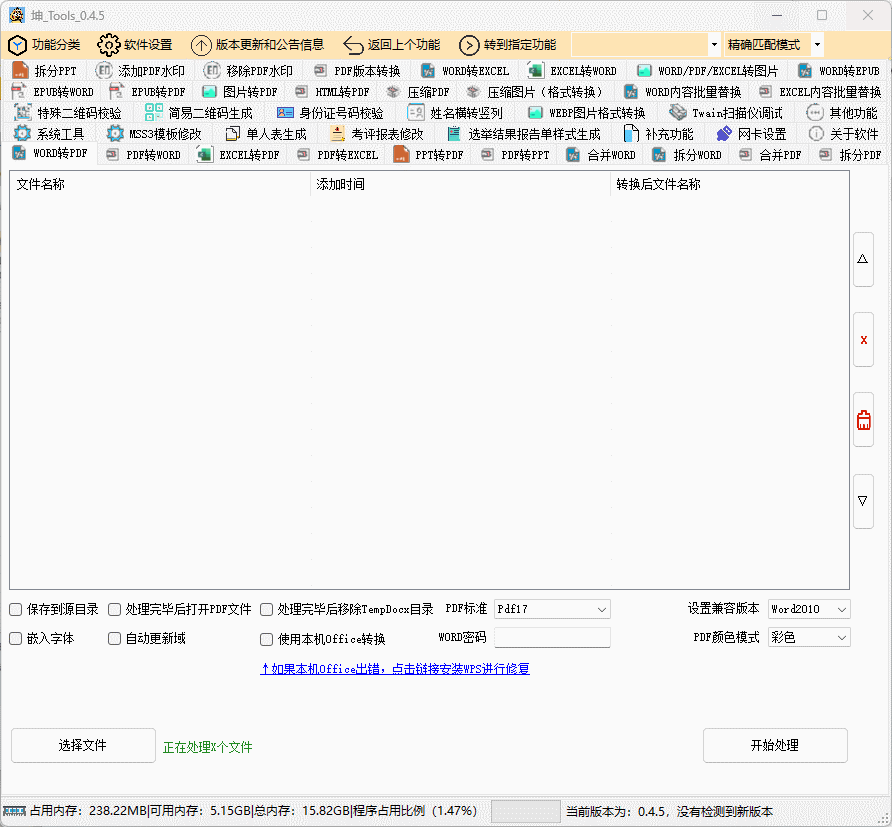Open the 系统工具 gear icon

tap(22, 134)
